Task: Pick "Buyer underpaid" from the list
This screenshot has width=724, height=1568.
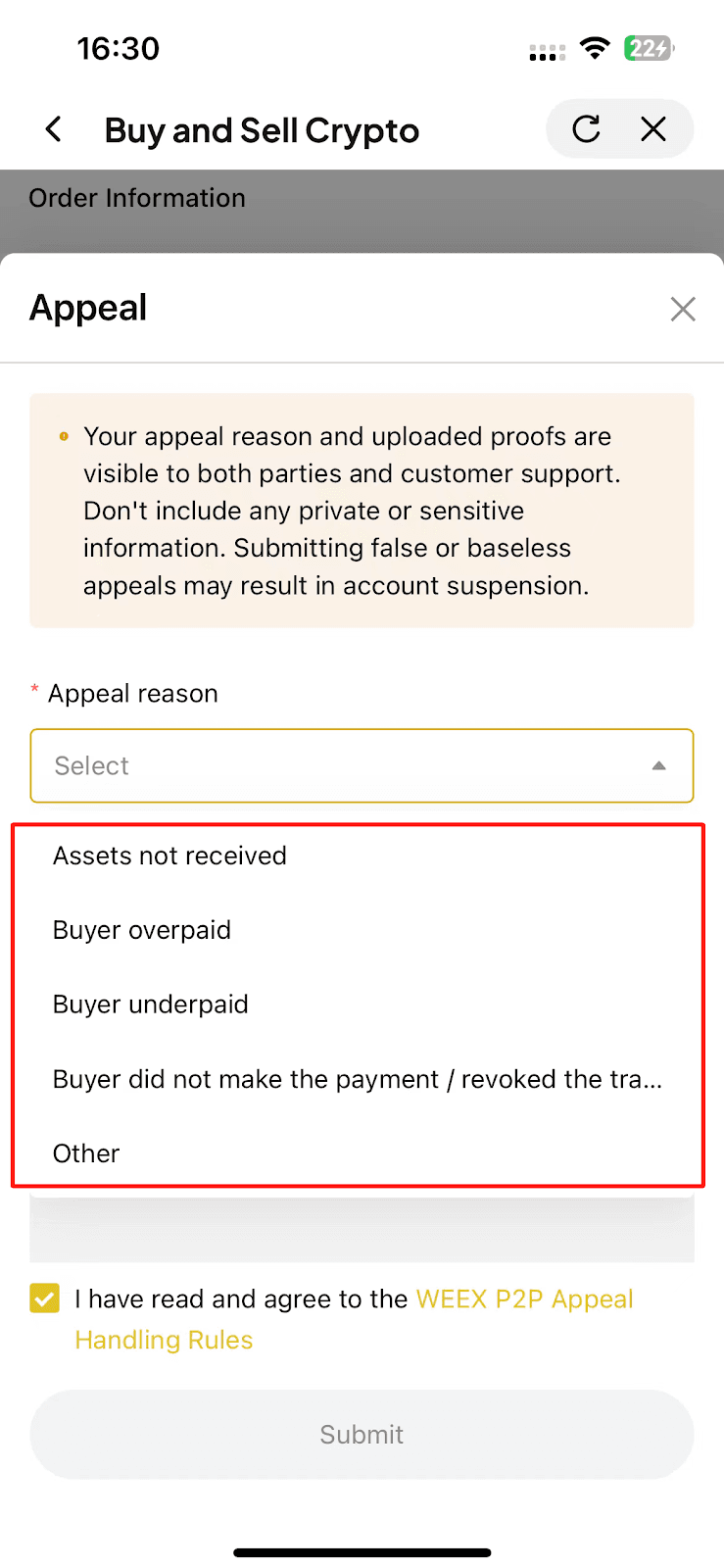Action: point(151,1004)
